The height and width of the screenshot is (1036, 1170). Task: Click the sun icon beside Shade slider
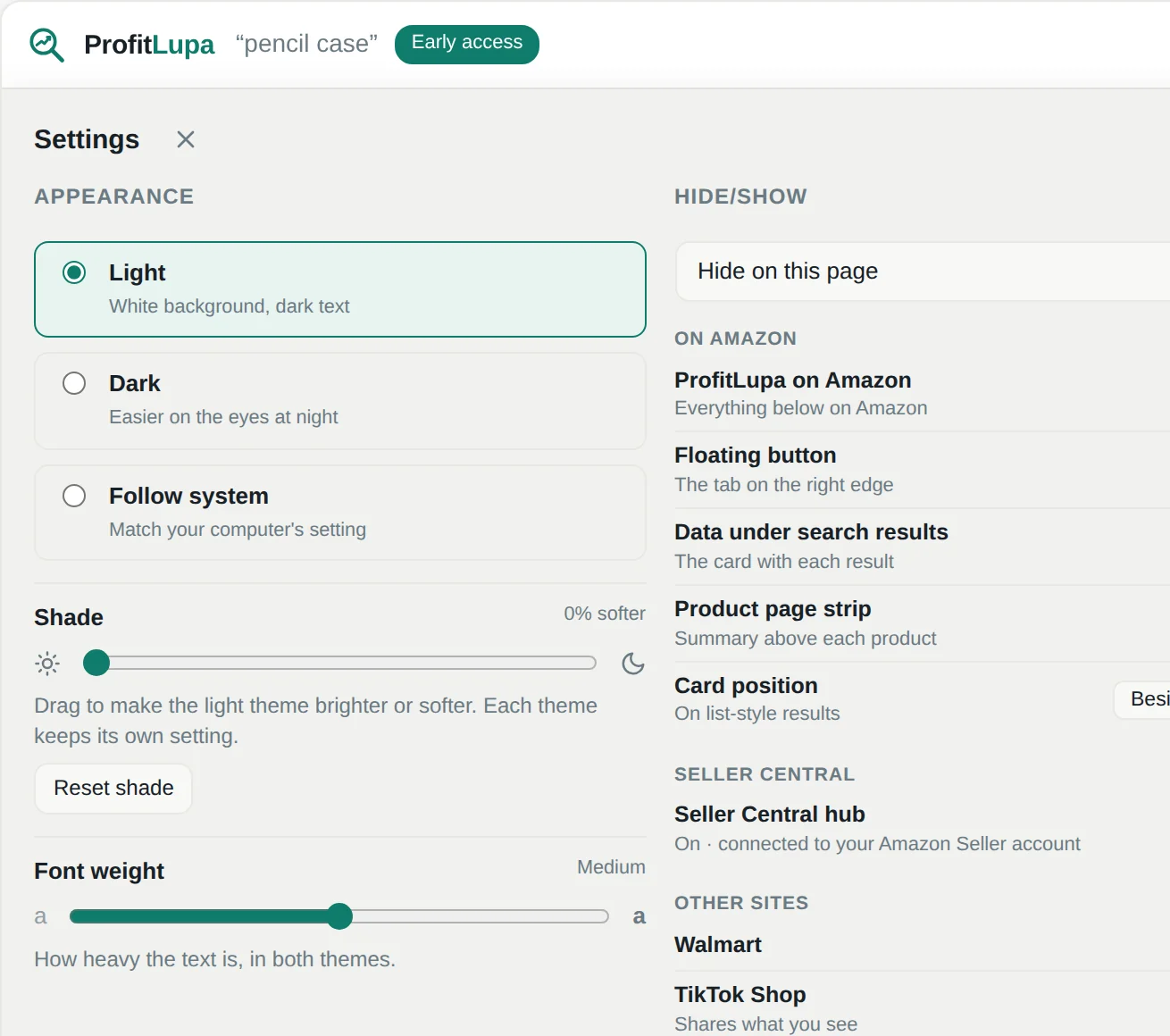pos(47,664)
